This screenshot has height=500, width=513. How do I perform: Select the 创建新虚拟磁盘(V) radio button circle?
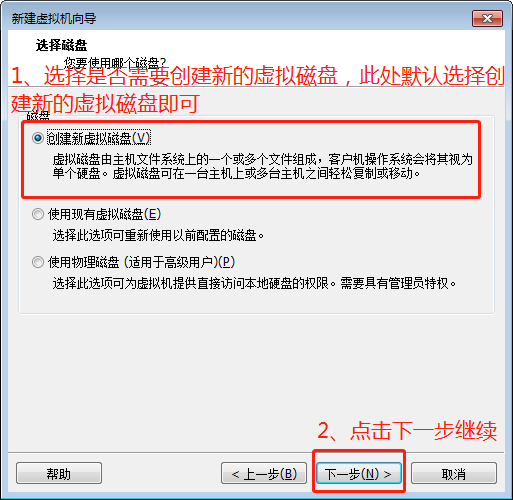pyautogui.click(x=38, y=138)
